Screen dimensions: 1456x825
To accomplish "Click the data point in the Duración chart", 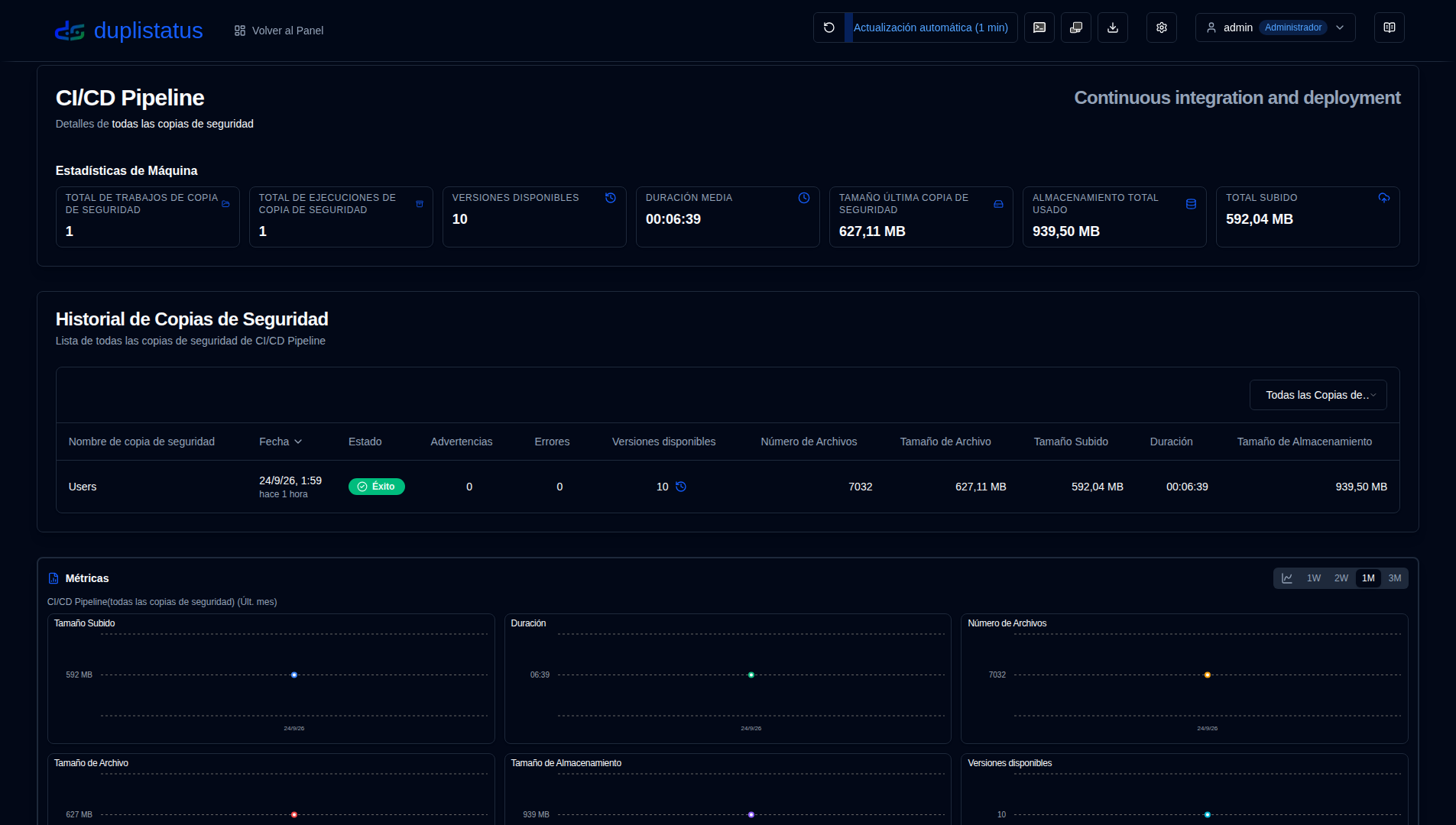I will [x=751, y=675].
